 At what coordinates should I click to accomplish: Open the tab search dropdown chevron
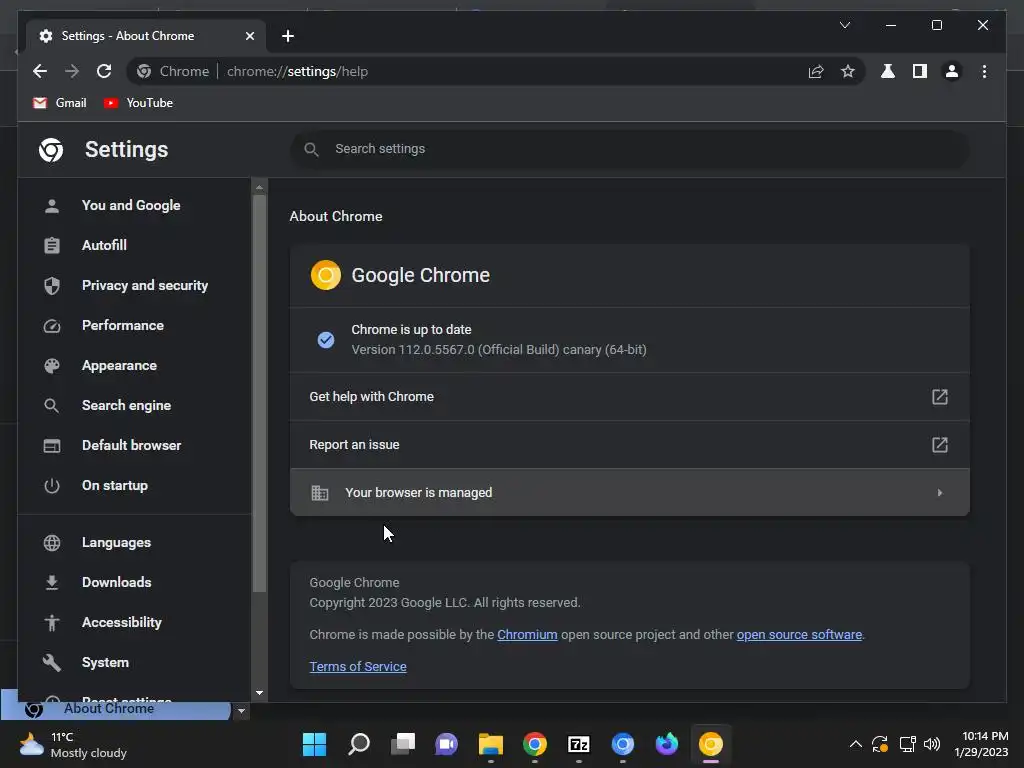point(844,25)
